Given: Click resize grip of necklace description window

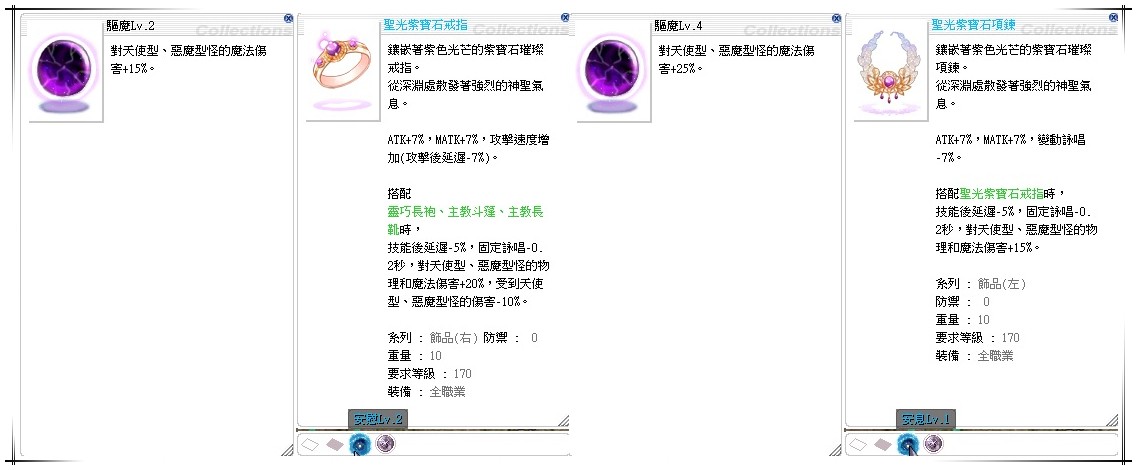Looking at the screenshot, I should [x=1111, y=420].
